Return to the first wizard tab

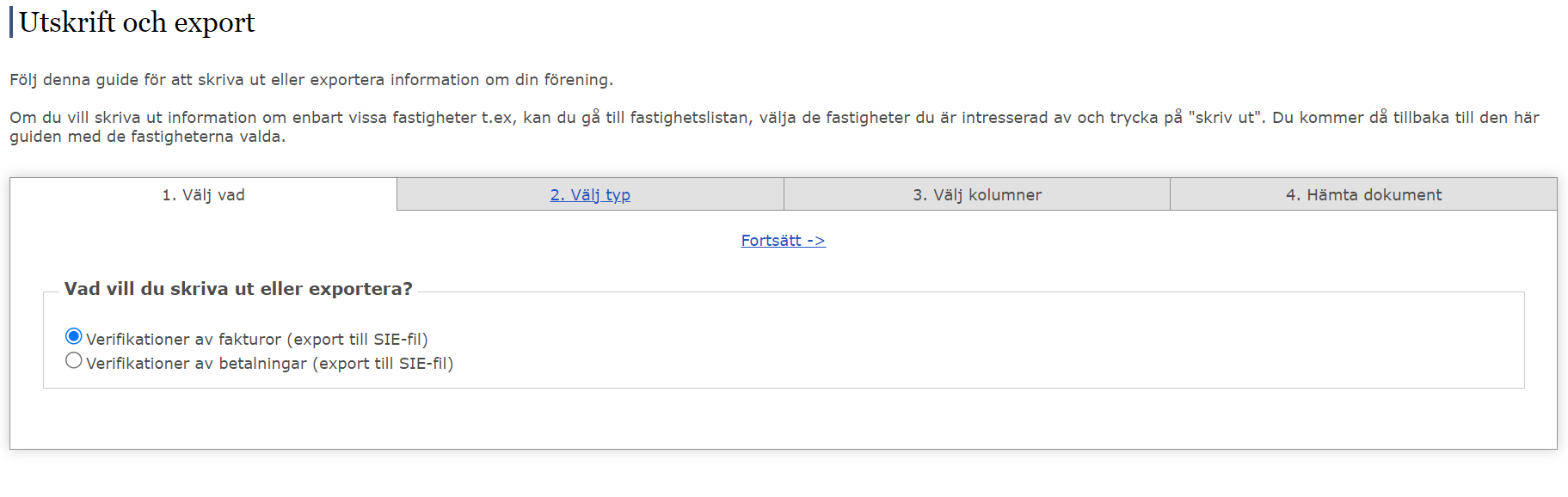pyautogui.click(x=202, y=194)
